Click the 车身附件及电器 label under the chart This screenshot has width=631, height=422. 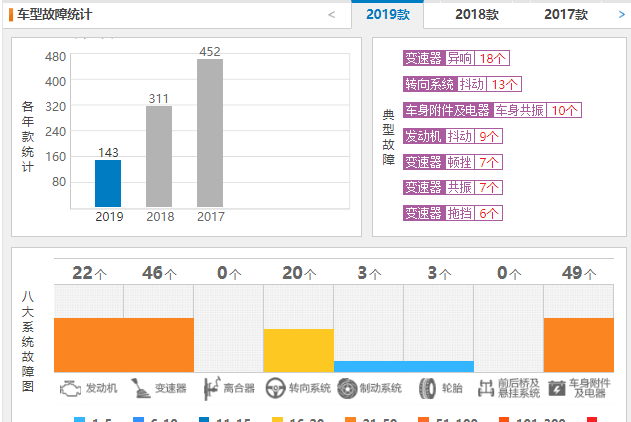[x=590, y=388]
